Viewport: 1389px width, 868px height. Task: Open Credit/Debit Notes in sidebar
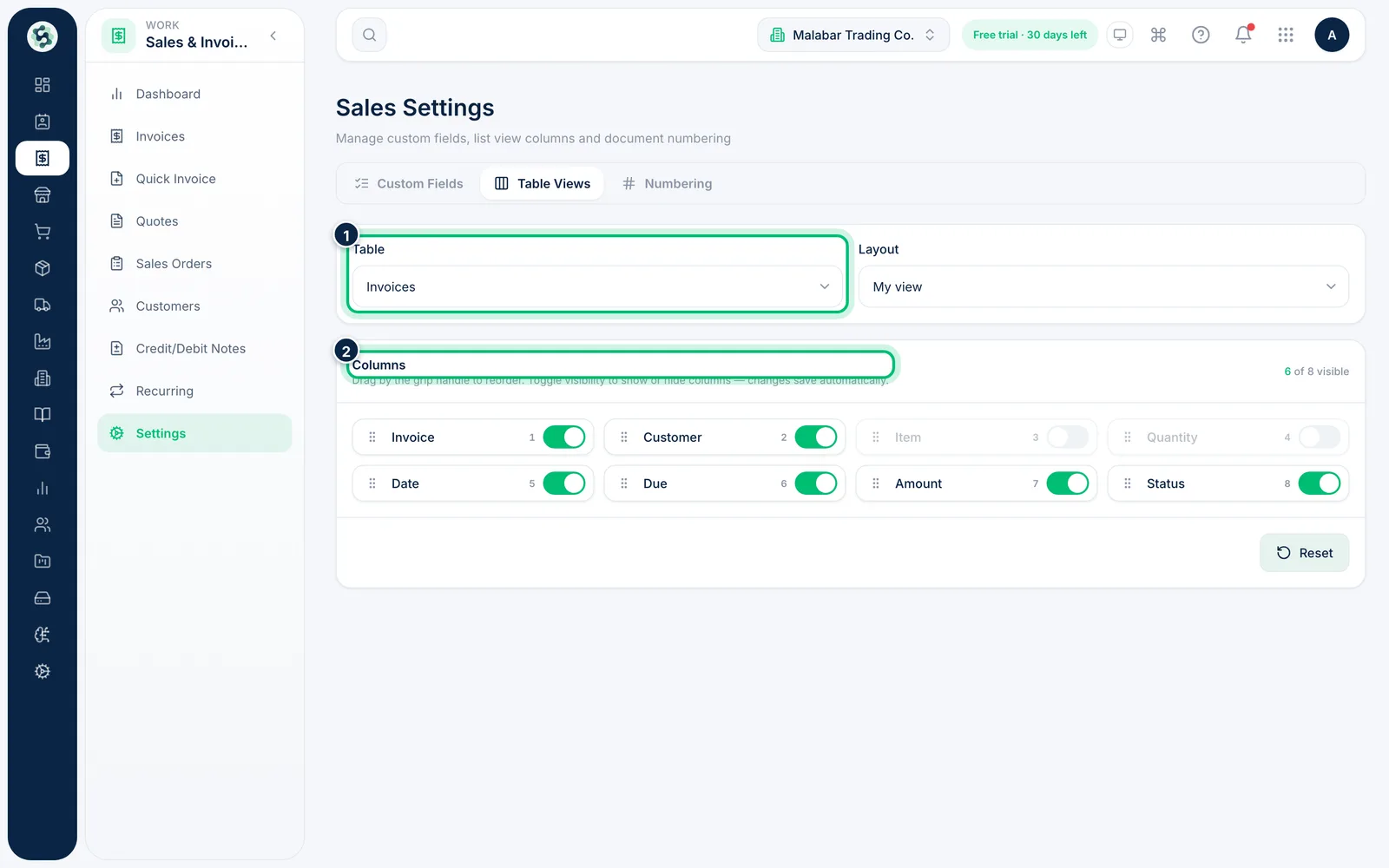point(194,349)
